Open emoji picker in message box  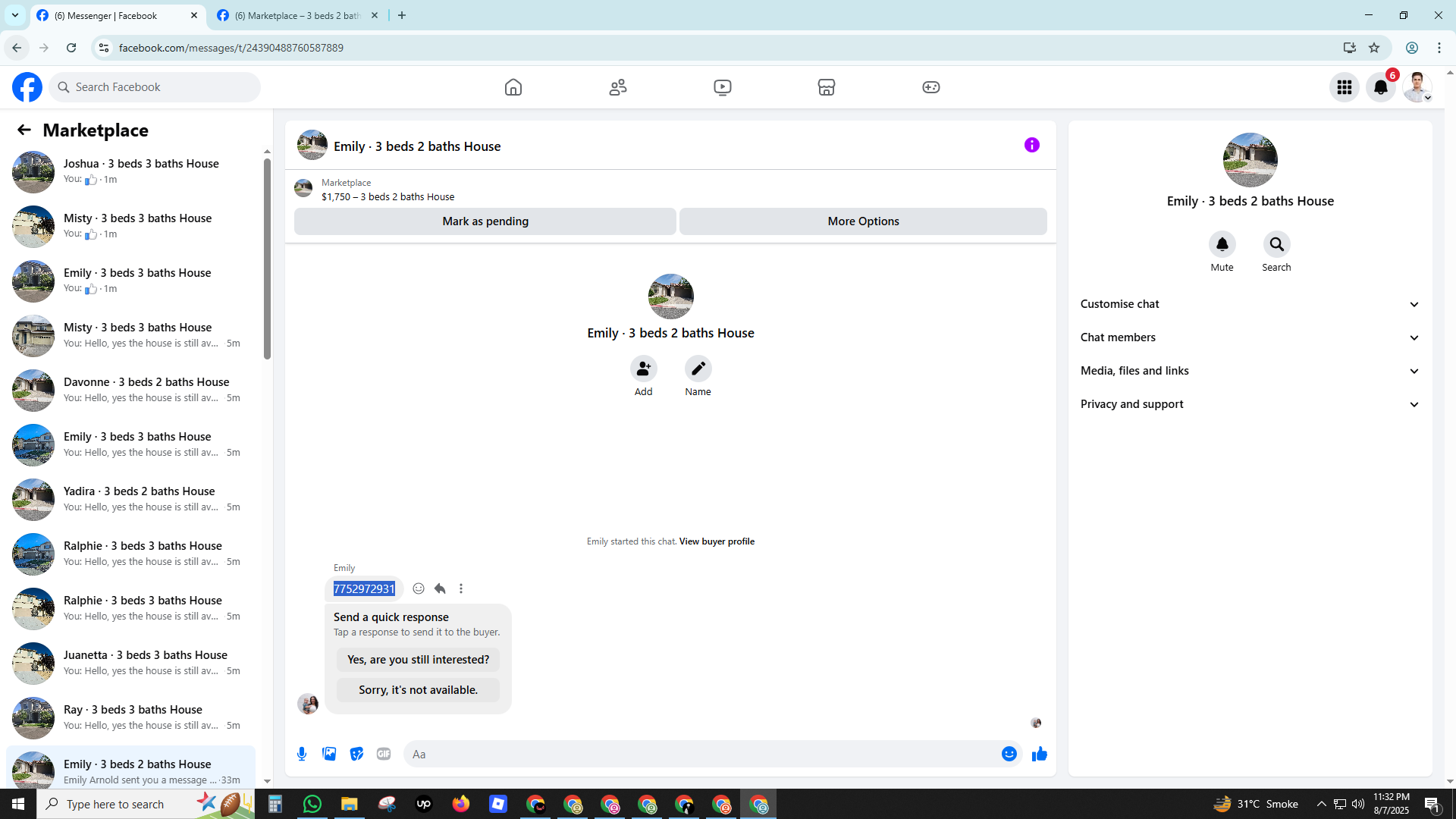[x=1009, y=754]
